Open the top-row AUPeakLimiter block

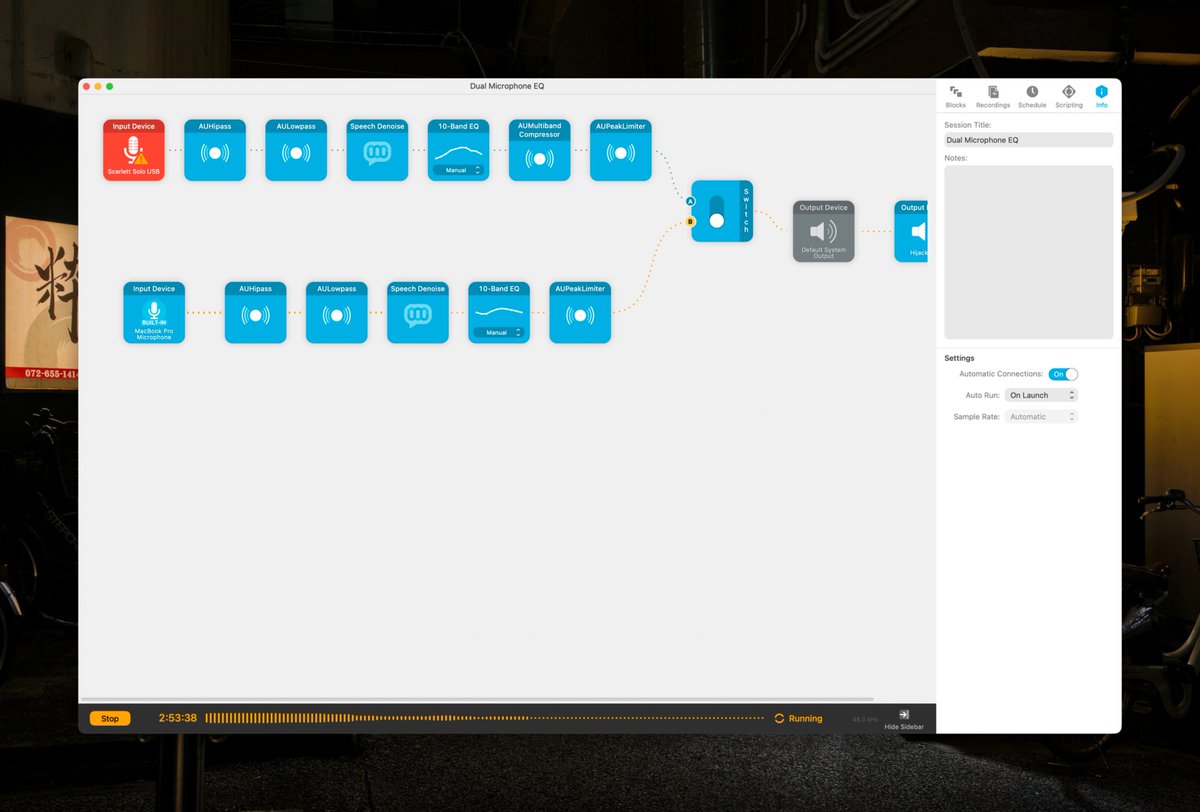(x=621, y=150)
